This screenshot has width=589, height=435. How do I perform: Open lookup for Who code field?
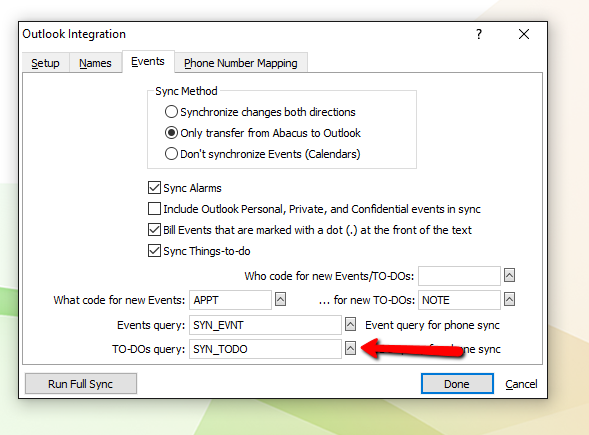(x=509, y=275)
